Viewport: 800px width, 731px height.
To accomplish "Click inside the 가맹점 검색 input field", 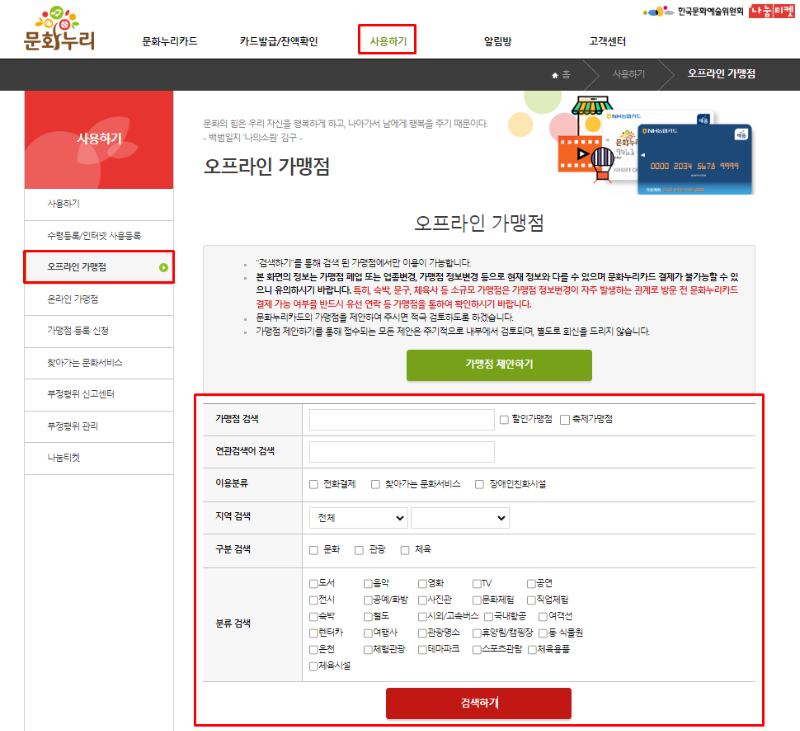I will [398, 418].
